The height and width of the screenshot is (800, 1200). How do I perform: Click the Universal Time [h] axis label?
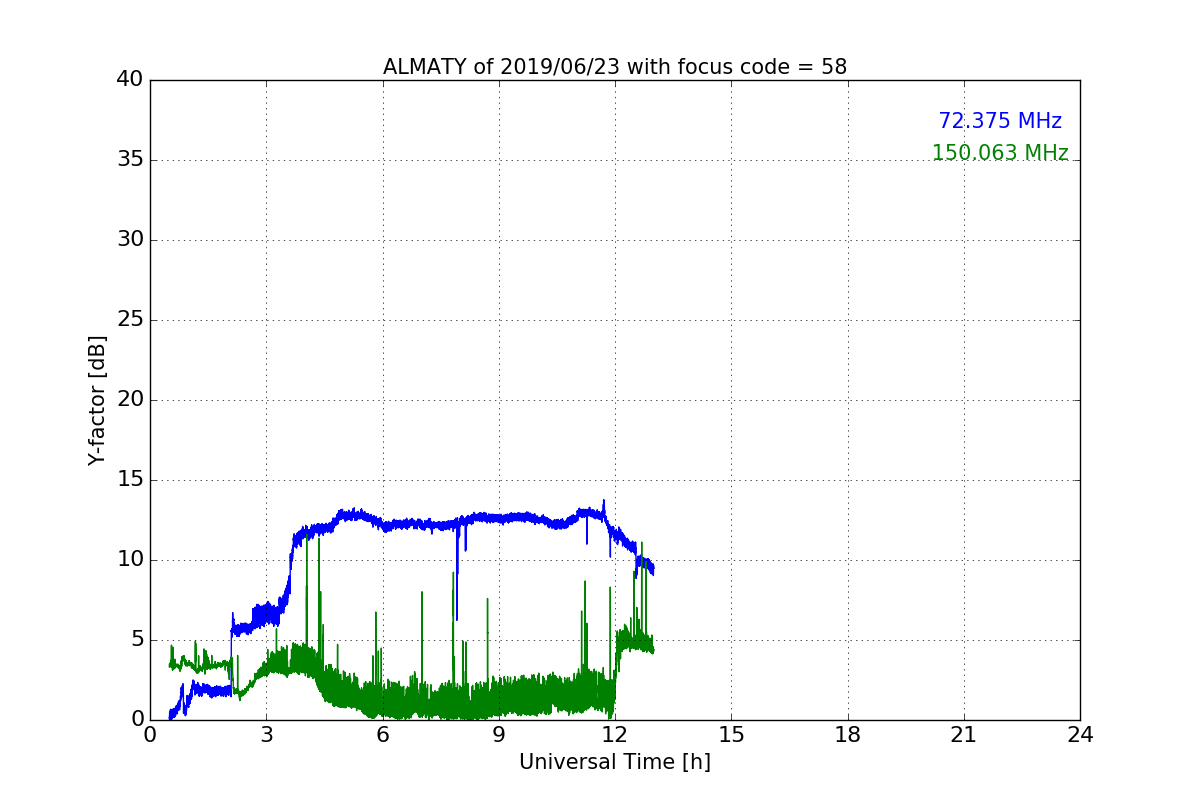coord(615,762)
